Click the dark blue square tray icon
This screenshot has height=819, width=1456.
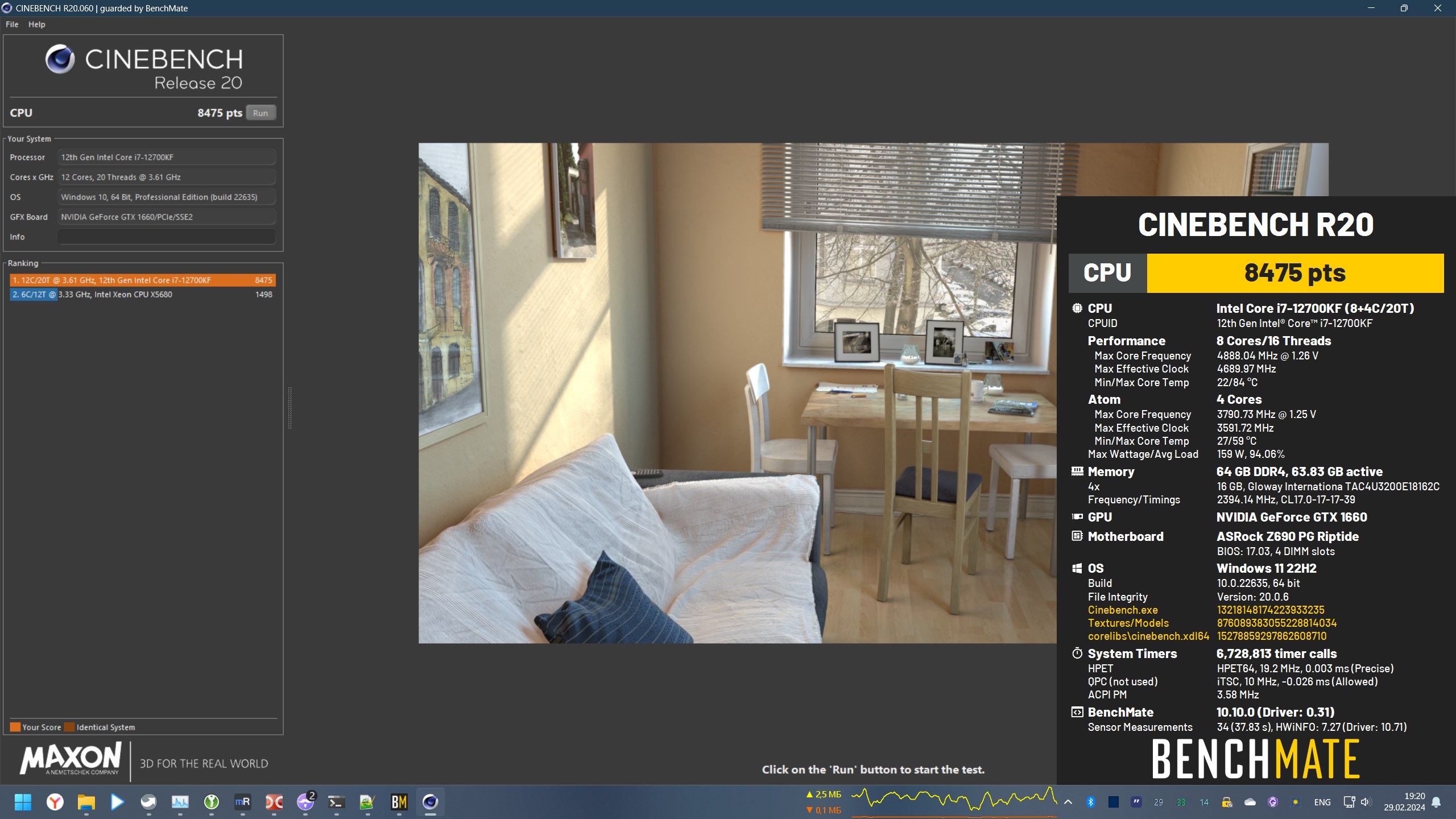1113,802
